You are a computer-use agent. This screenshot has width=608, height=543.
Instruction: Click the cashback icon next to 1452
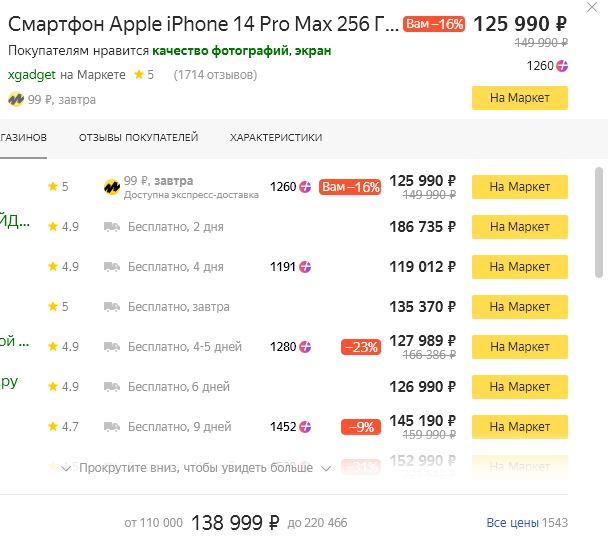(305, 427)
